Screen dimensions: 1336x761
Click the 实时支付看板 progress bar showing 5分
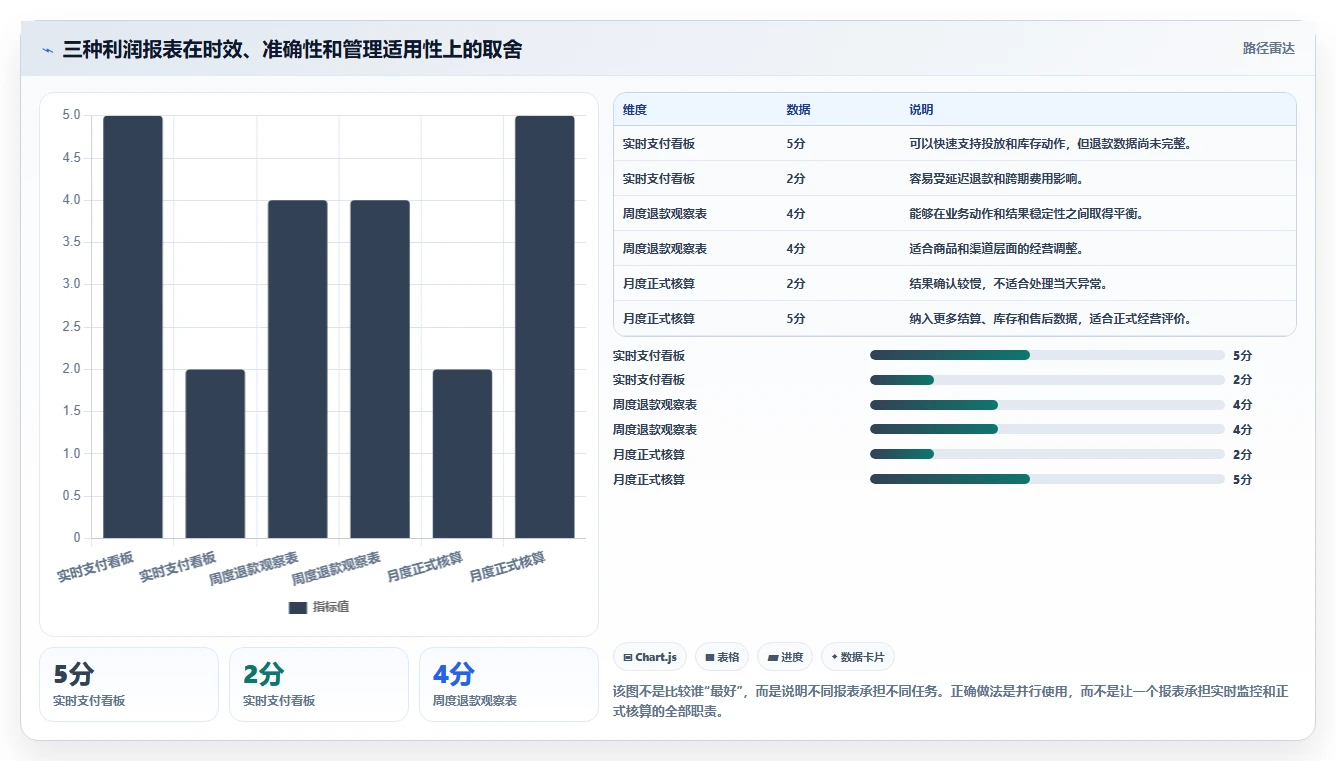(1047, 355)
